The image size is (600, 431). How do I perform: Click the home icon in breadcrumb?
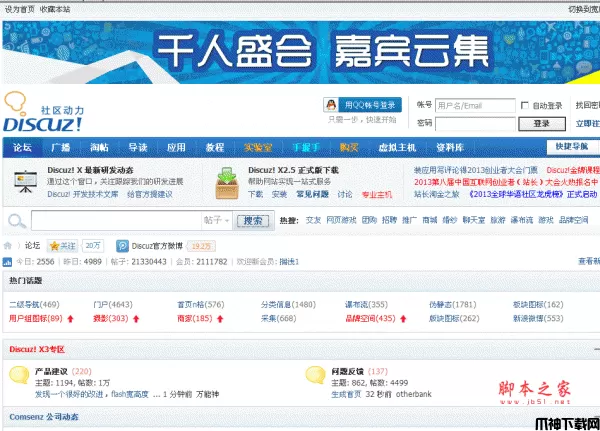point(9,245)
